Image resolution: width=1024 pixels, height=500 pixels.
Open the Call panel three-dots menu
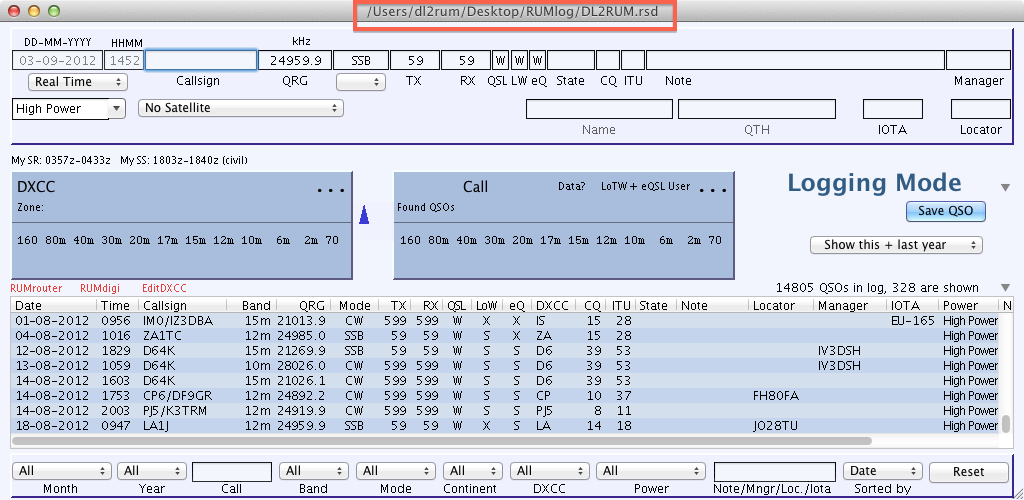(x=712, y=190)
